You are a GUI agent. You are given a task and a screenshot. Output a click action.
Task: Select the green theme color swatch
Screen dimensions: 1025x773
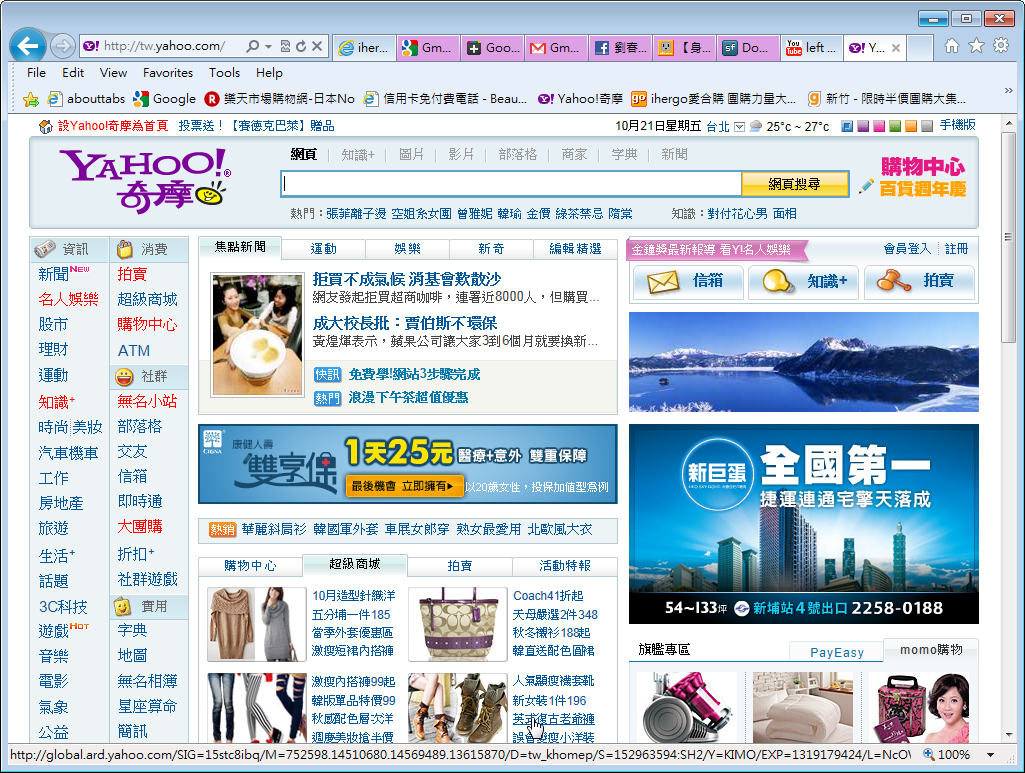(x=895, y=126)
